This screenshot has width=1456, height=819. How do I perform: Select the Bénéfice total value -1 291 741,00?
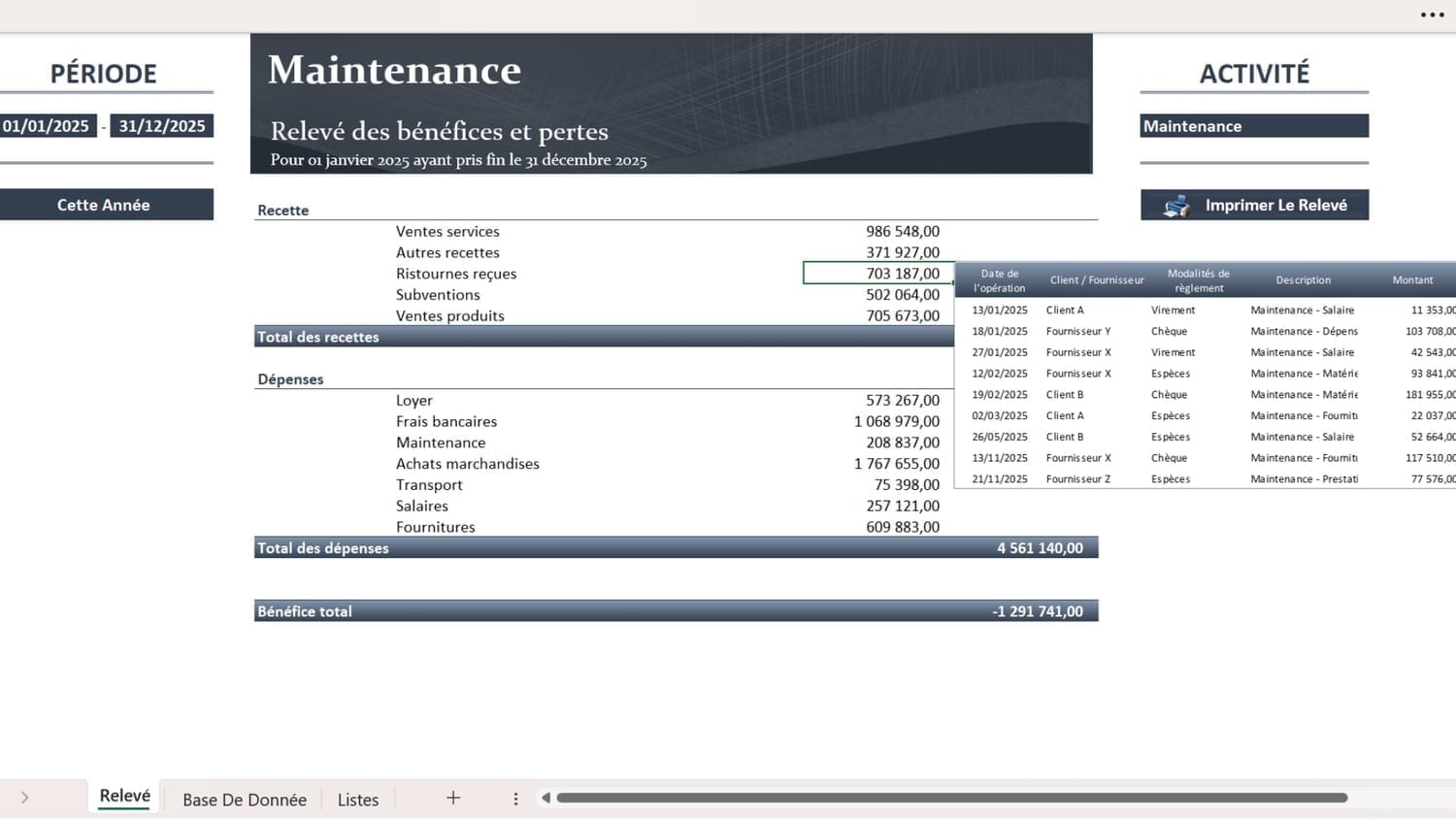[1038, 611]
